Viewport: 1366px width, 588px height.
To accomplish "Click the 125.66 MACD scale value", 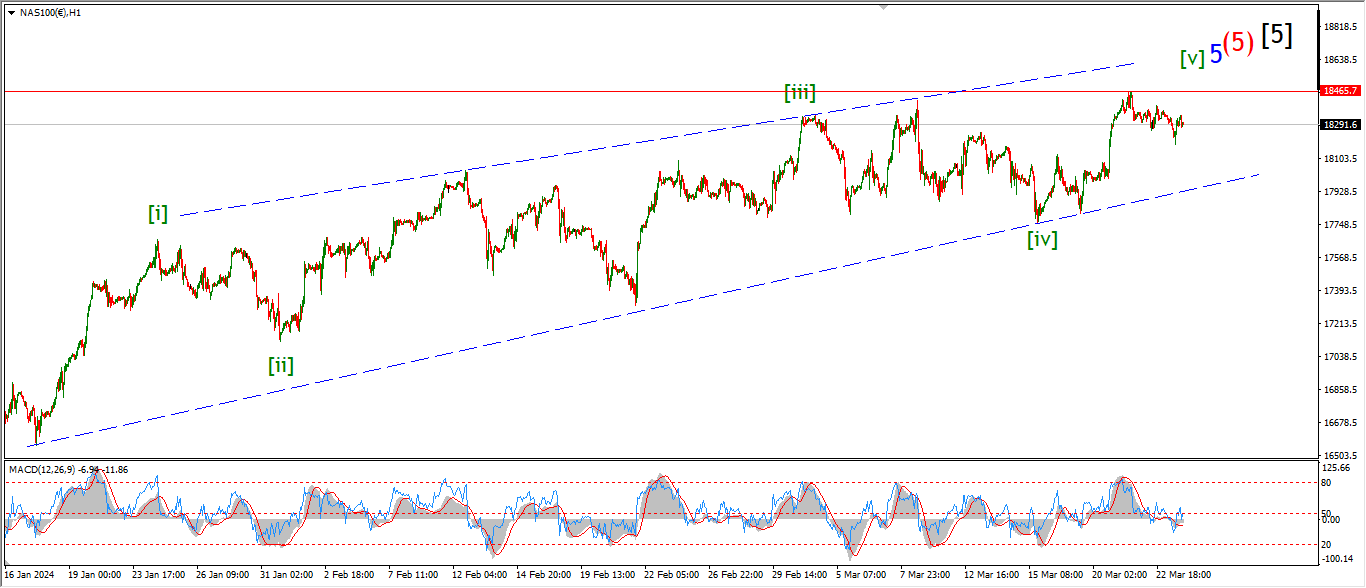I will [1336, 468].
